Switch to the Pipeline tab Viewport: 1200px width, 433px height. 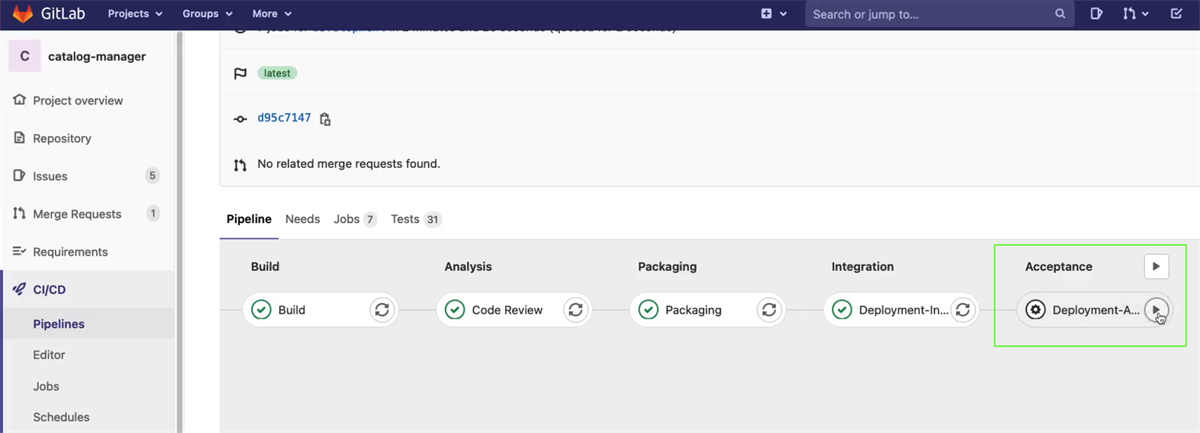[249, 219]
